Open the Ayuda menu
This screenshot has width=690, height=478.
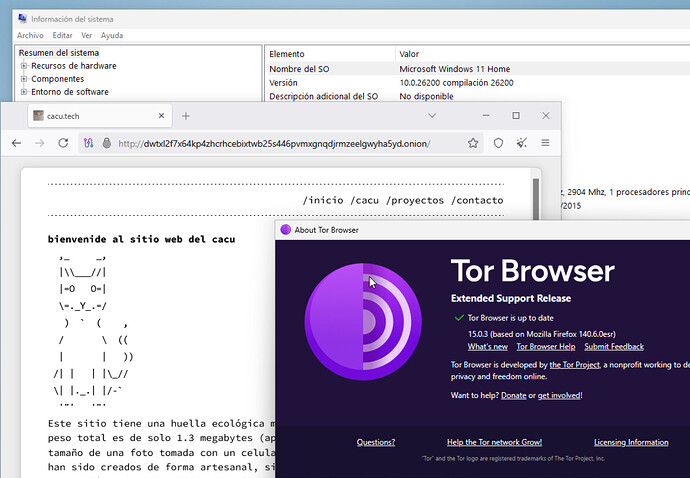[x=112, y=35]
